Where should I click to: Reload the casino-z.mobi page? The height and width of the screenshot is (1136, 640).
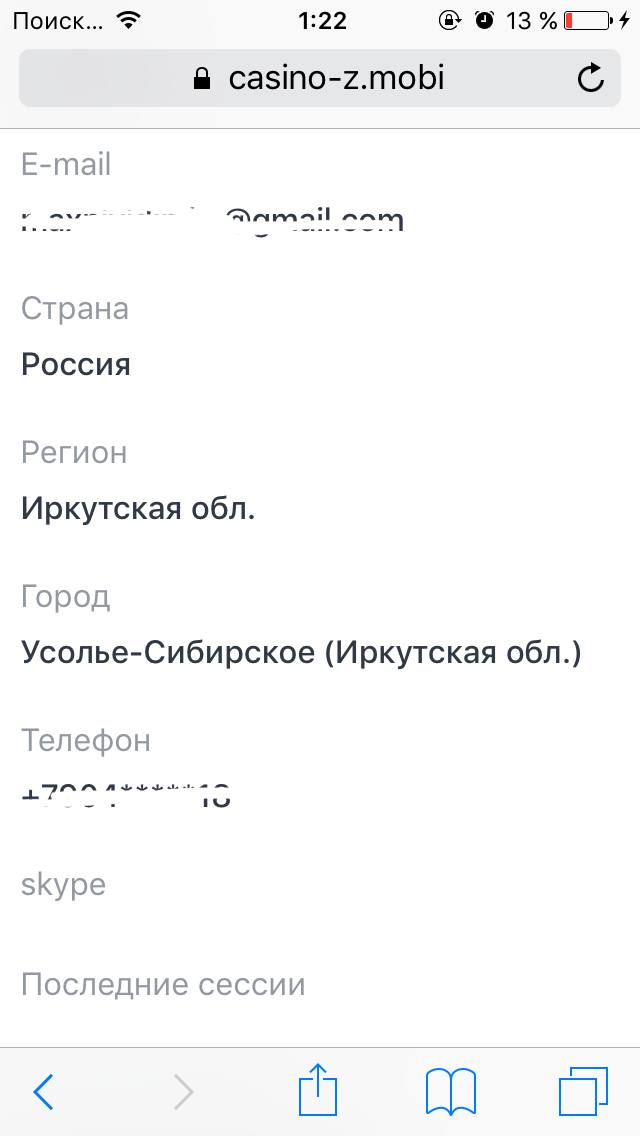tap(592, 78)
